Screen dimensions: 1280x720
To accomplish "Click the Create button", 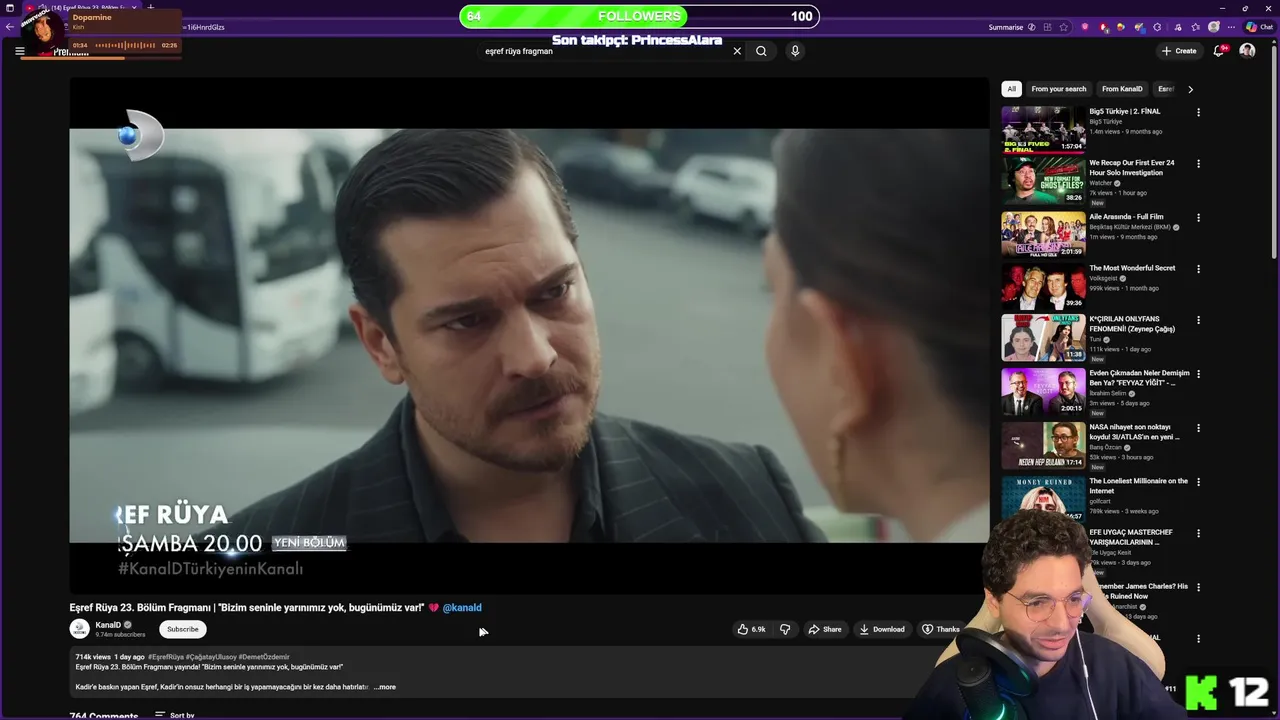I will (1179, 51).
